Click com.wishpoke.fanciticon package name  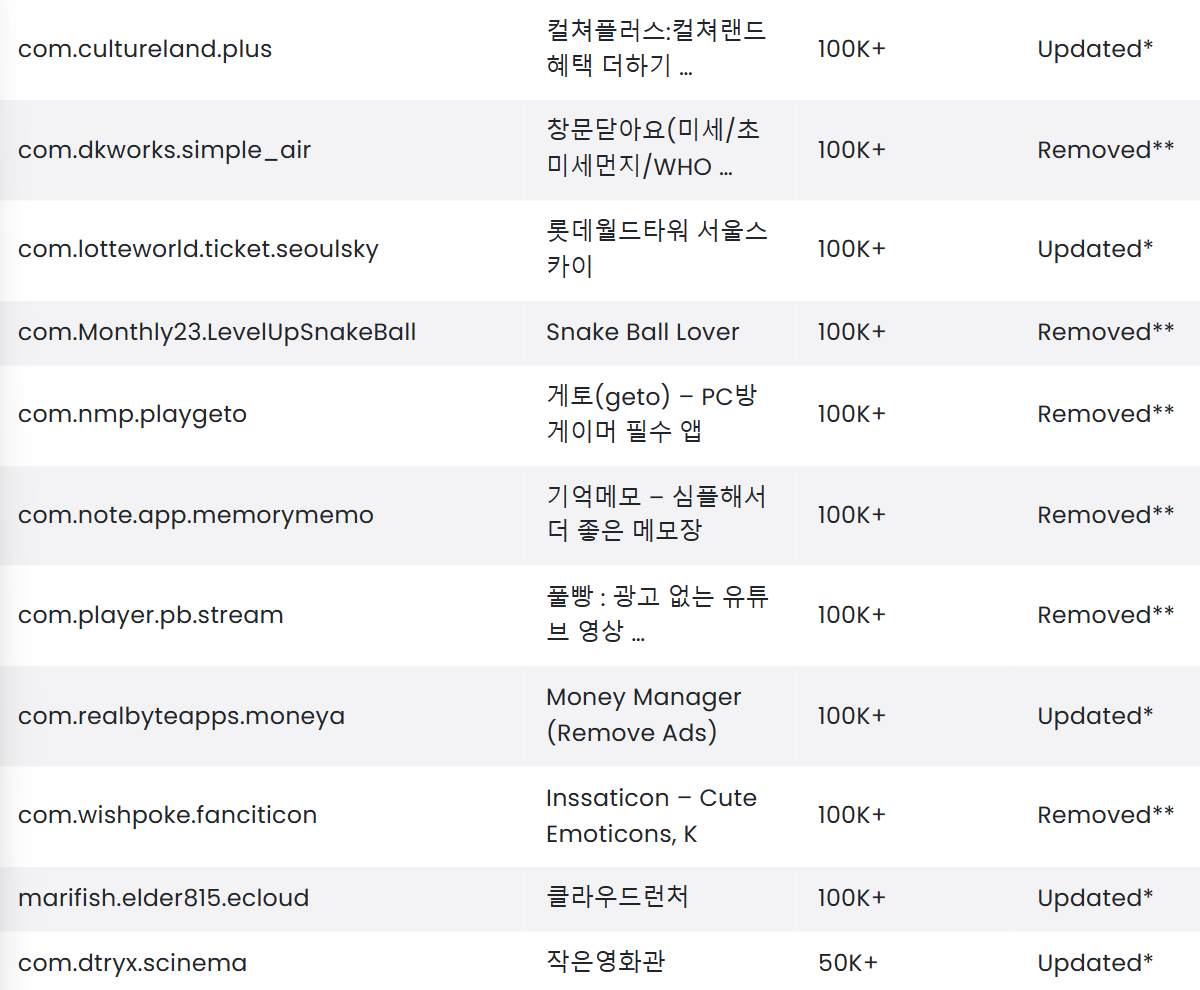pyautogui.click(x=167, y=815)
